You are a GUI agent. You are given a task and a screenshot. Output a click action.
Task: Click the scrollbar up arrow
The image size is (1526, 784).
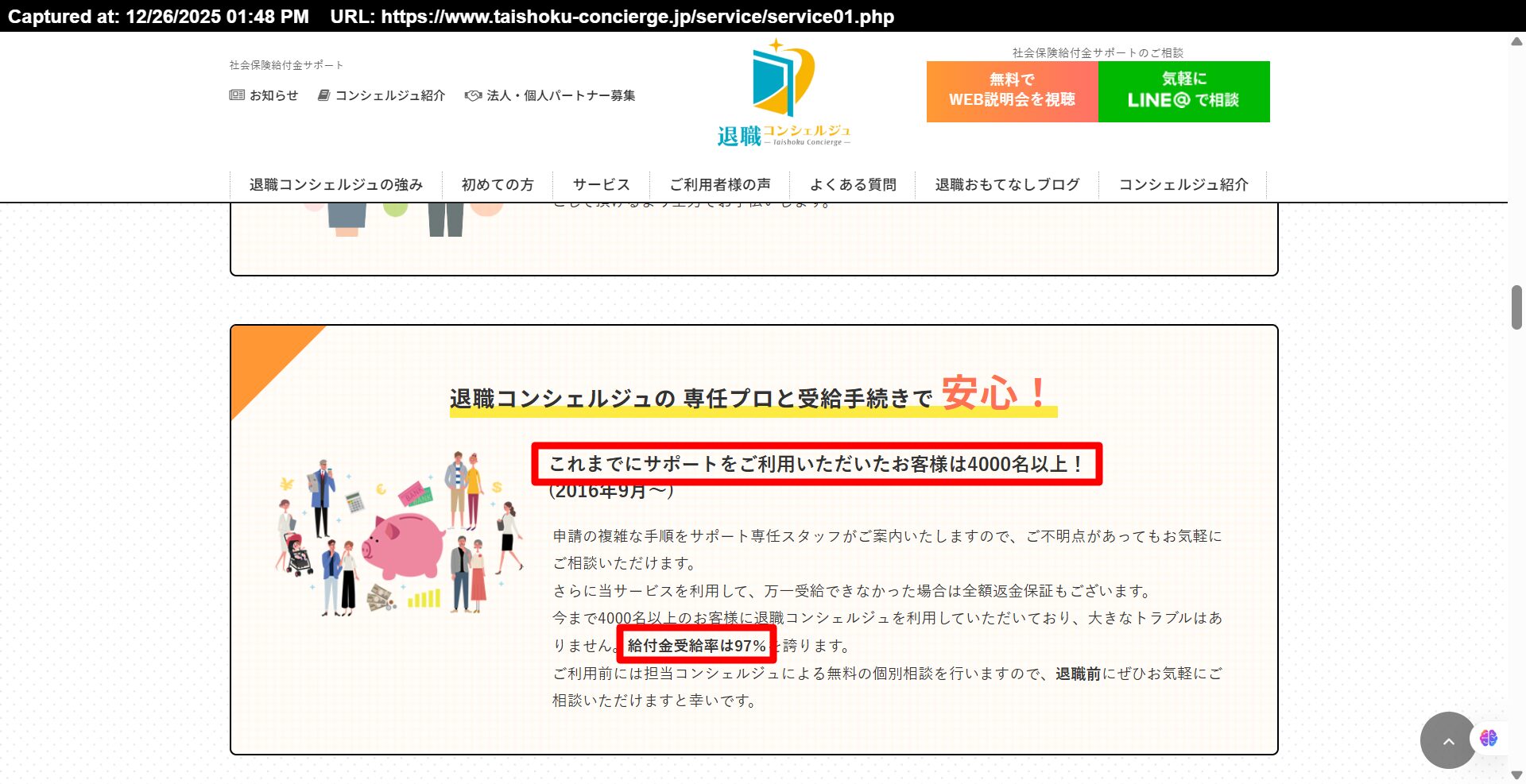click(1516, 41)
